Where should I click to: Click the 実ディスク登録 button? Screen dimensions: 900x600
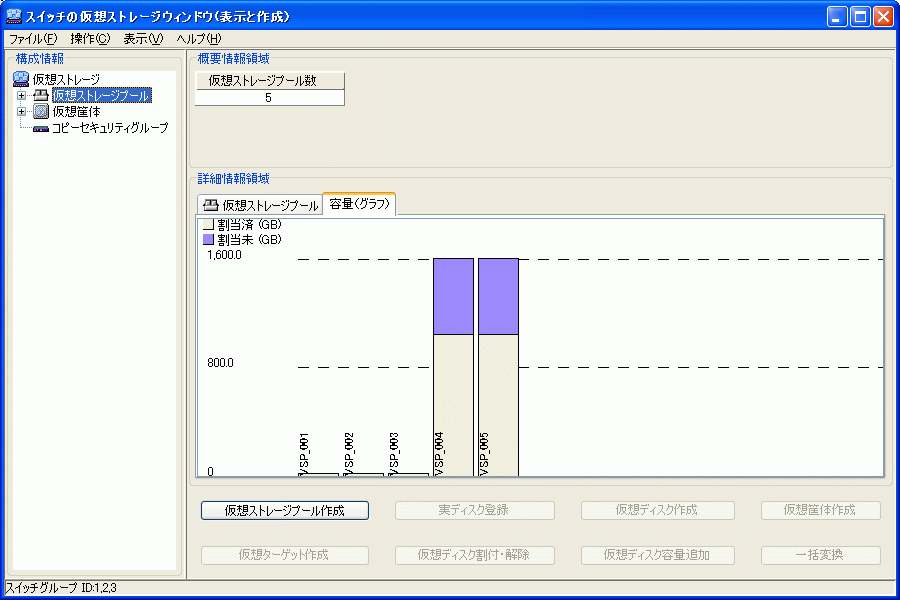point(475,510)
